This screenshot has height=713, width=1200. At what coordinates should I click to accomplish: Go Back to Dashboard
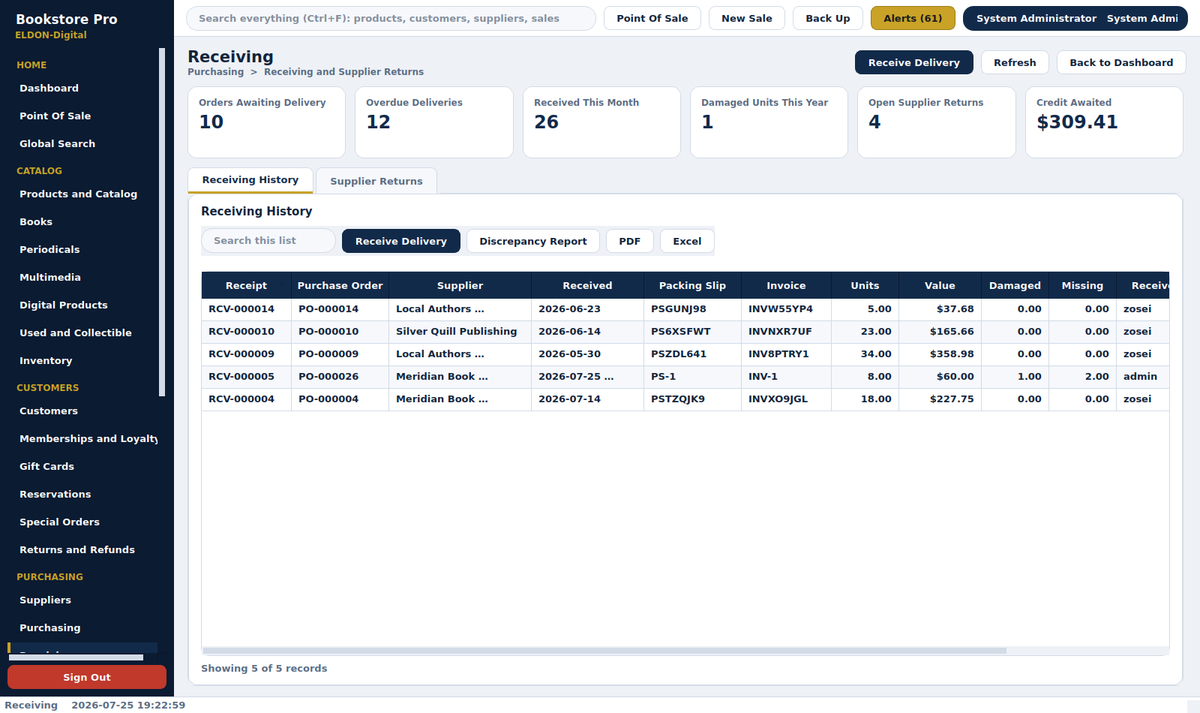coord(1121,62)
